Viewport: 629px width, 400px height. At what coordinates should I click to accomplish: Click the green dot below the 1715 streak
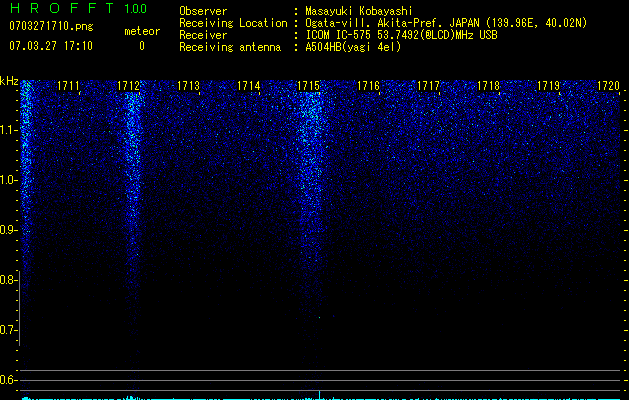pyautogui.click(x=320, y=318)
